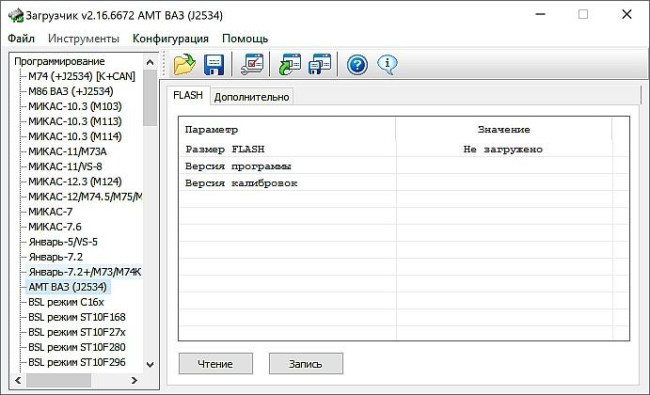Switch to the Дополнительно tab
Viewport: 650px width, 395px height.
(x=252, y=97)
